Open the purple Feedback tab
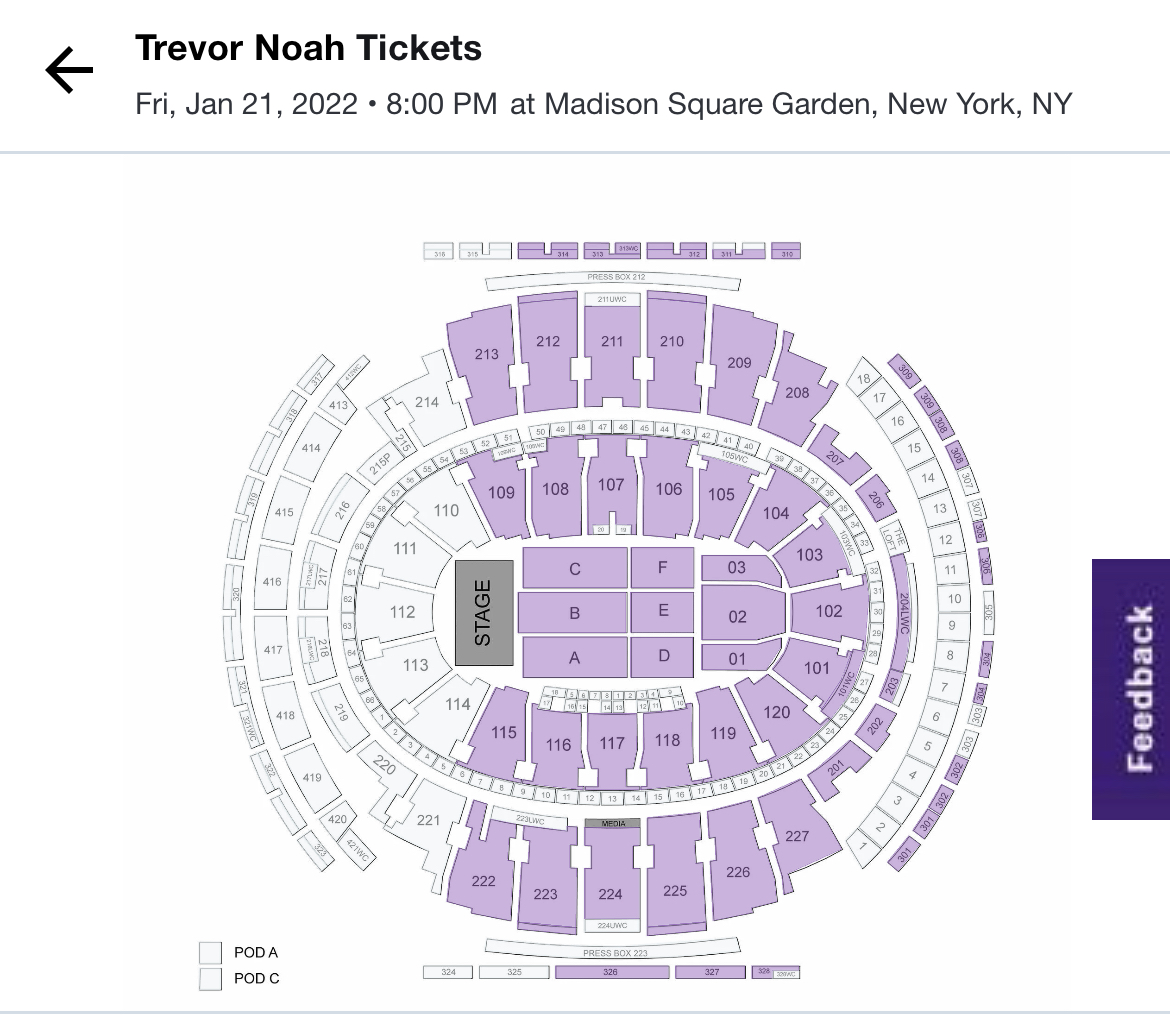The image size is (1170, 1028). pos(1130,689)
